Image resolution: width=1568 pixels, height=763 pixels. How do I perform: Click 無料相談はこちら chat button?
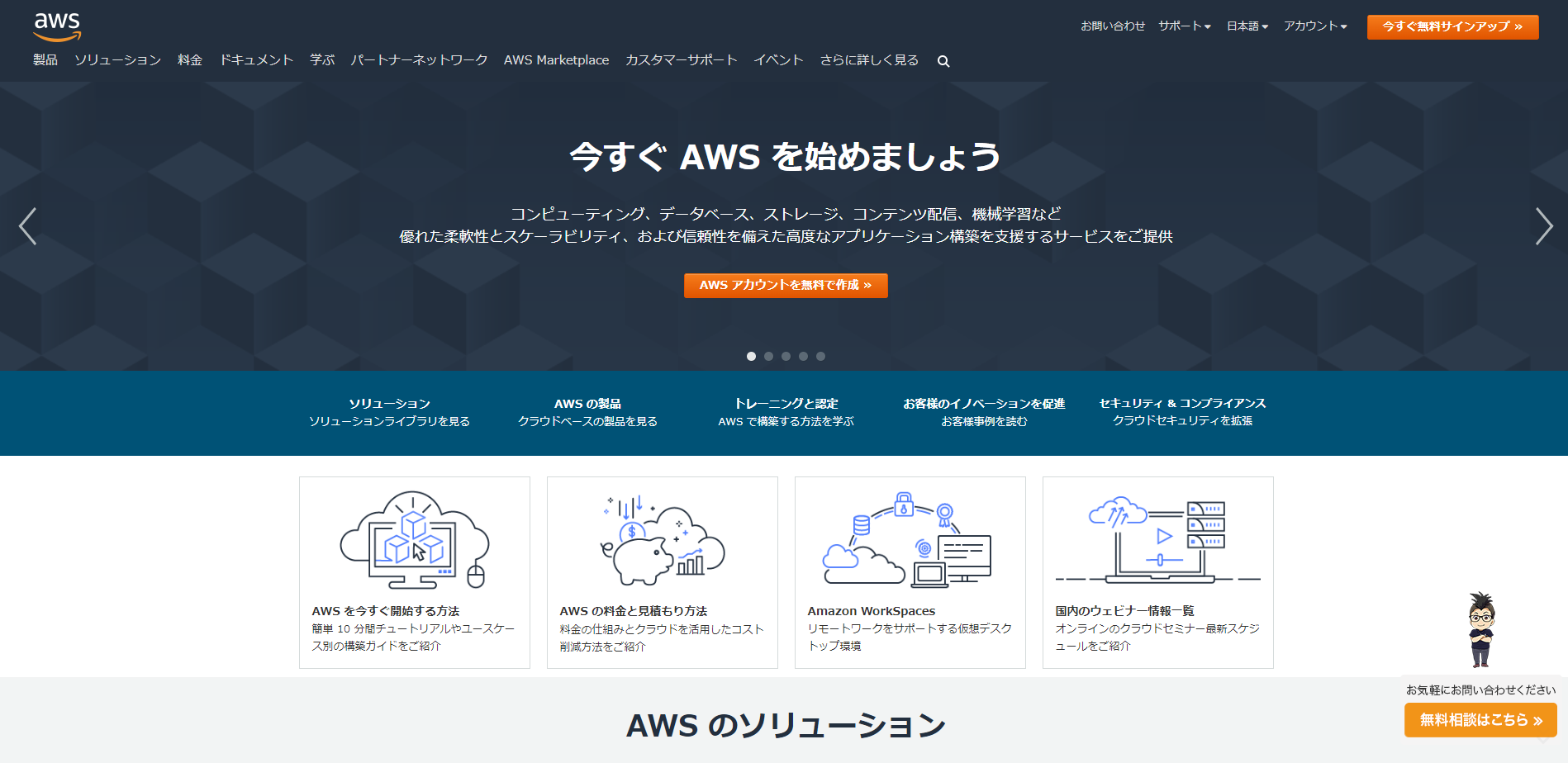coord(1480,720)
